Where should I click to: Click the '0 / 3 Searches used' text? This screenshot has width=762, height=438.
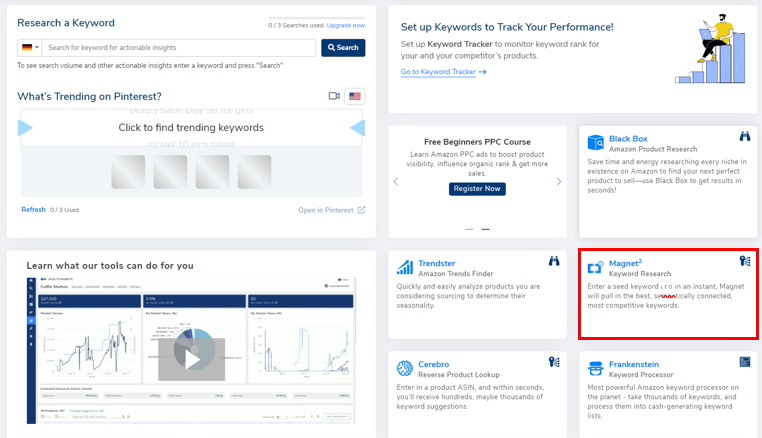pyautogui.click(x=296, y=25)
